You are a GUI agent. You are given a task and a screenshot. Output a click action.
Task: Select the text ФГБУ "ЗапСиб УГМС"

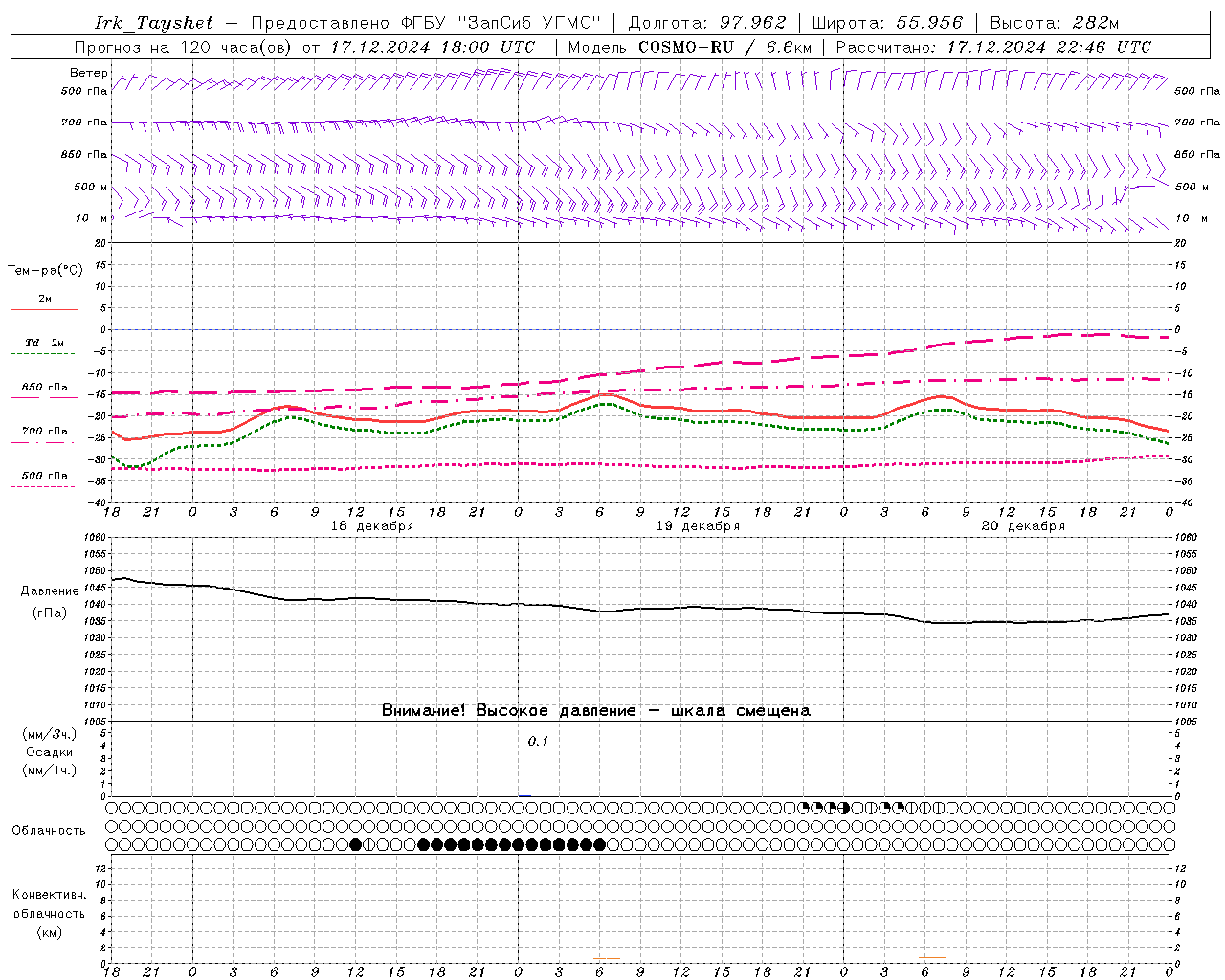503,23
